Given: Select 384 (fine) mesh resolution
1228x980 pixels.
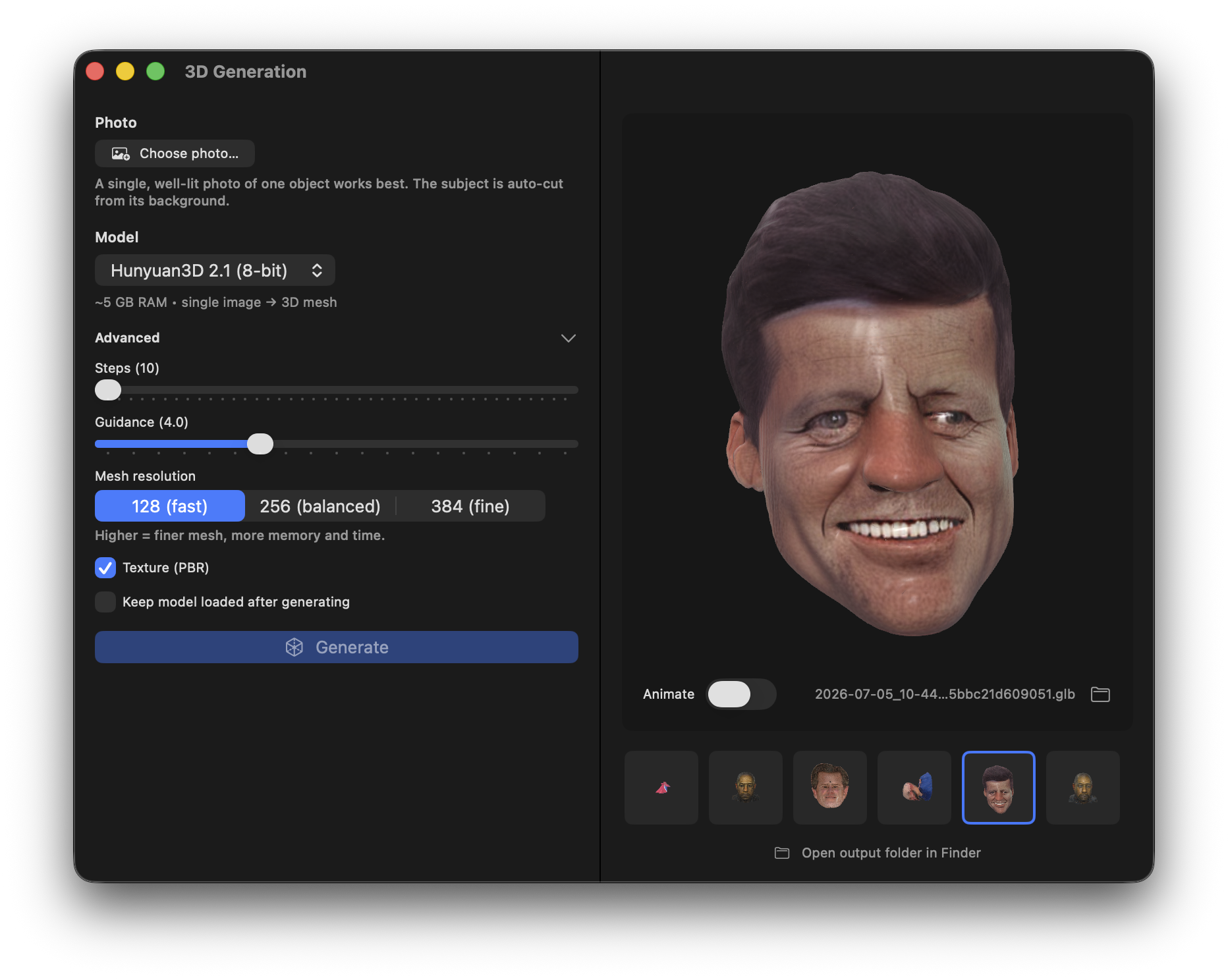Looking at the screenshot, I should pyautogui.click(x=470, y=506).
